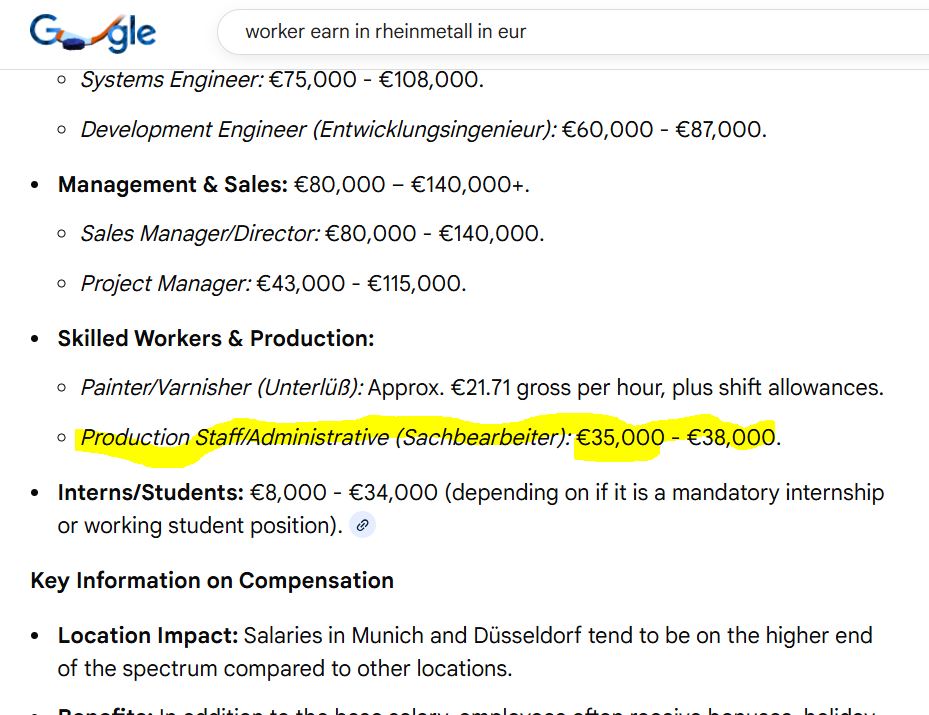
Task: Click the highlighted €35,000 figure
Action: pos(620,437)
